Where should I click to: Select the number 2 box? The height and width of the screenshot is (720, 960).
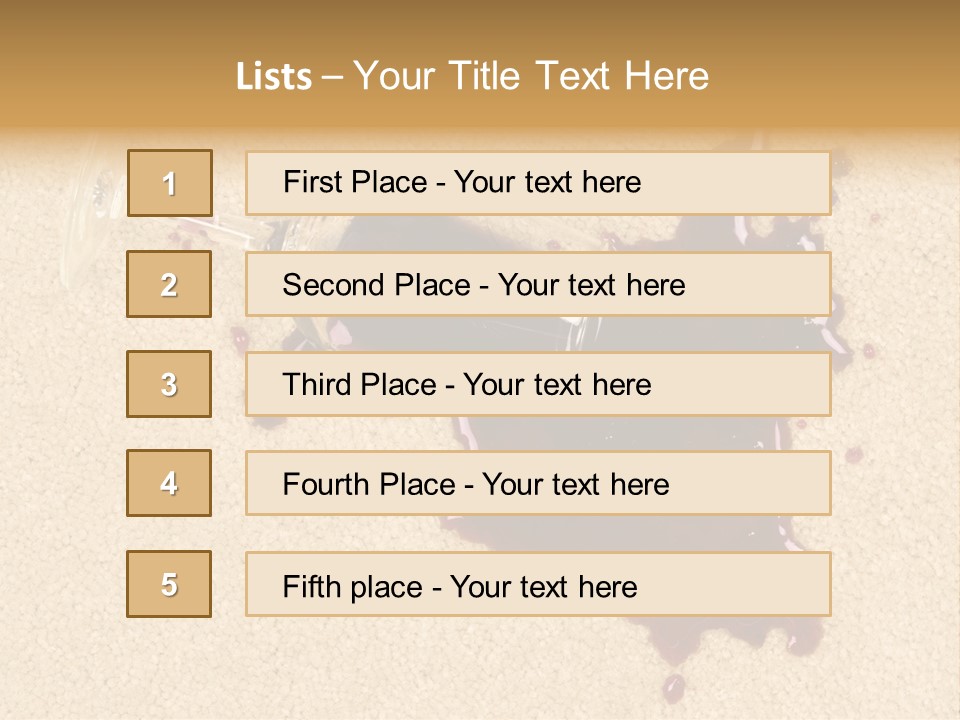169,284
